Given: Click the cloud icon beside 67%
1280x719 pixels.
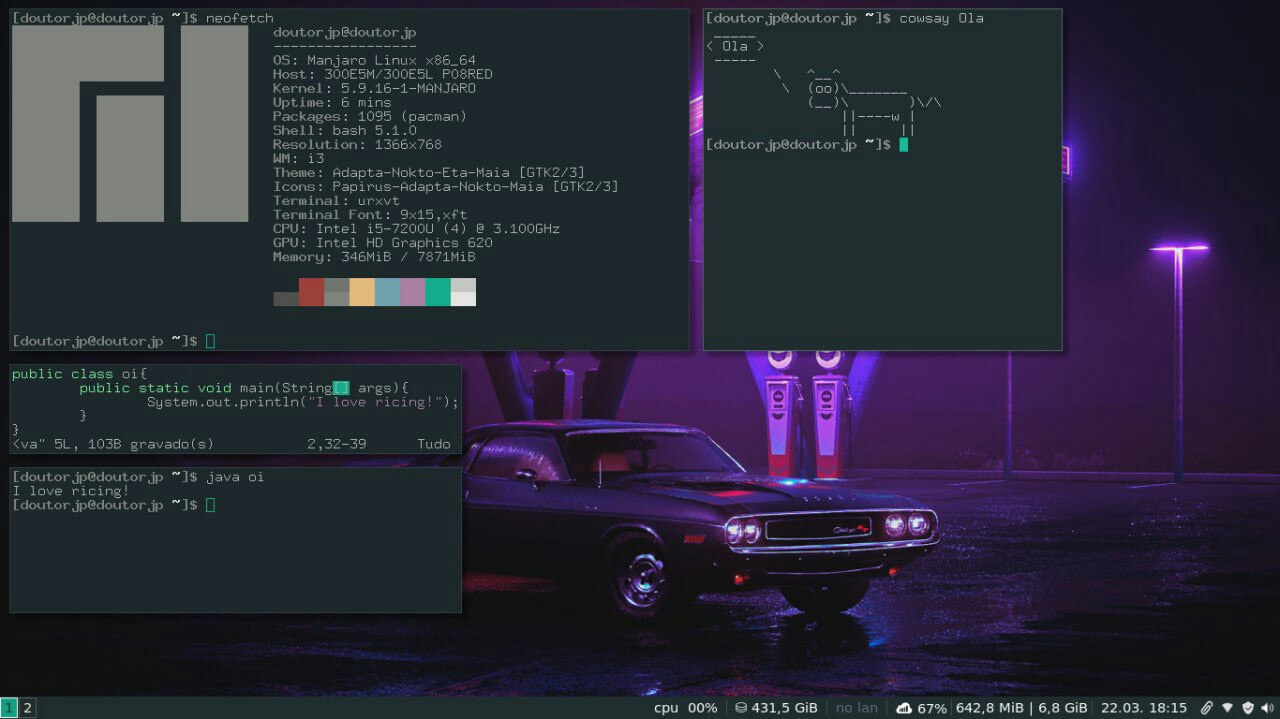Looking at the screenshot, I should 904,708.
